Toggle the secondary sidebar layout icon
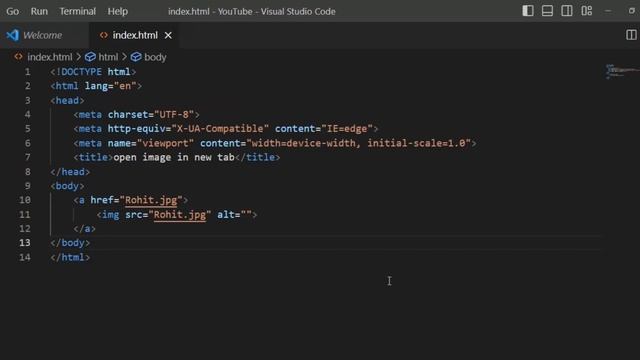Image resolution: width=640 pixels, height=360 pixels. tap(567, 11)
